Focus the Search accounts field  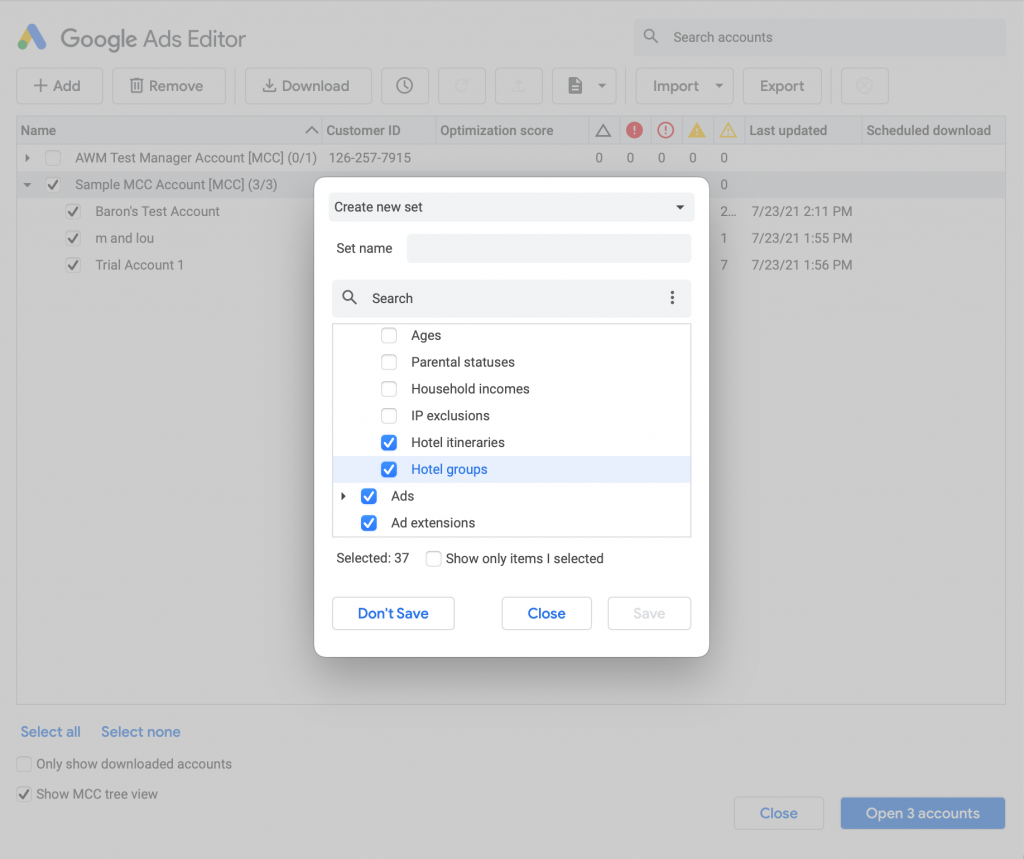[x=819, y=37]
